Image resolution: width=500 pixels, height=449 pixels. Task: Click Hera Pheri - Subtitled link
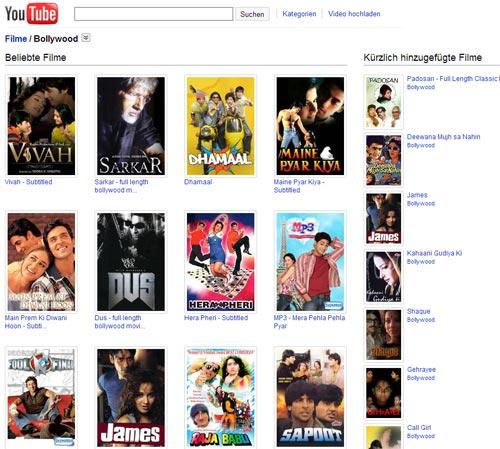tap(216, 318)
